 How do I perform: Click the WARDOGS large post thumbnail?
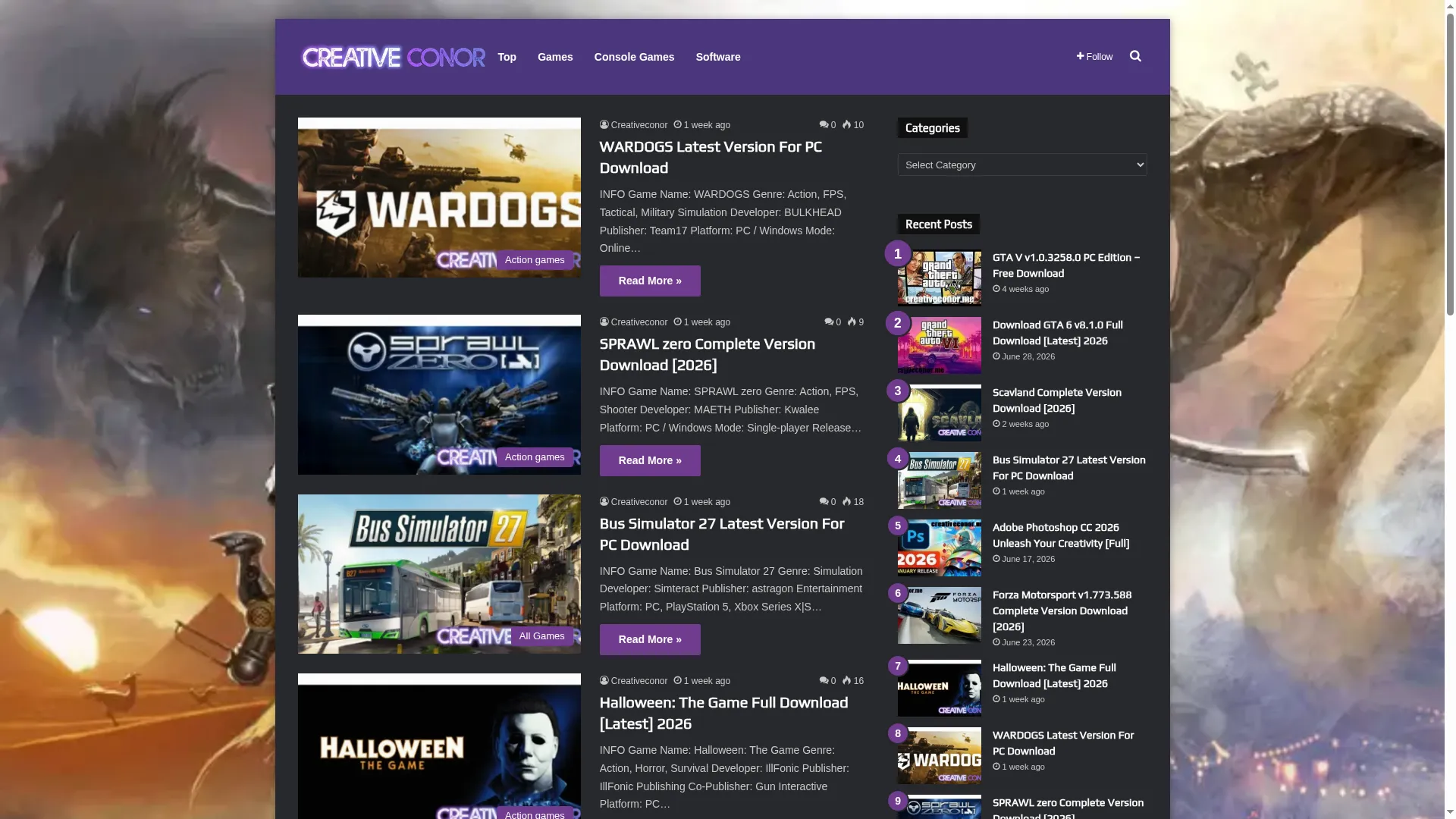439,197
